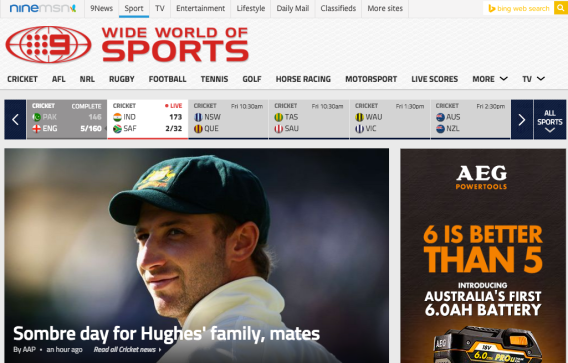The width and height of the screenshot is (568, 363).
Task: Go to the HORSE RACING section
Action: pos(303,79)
